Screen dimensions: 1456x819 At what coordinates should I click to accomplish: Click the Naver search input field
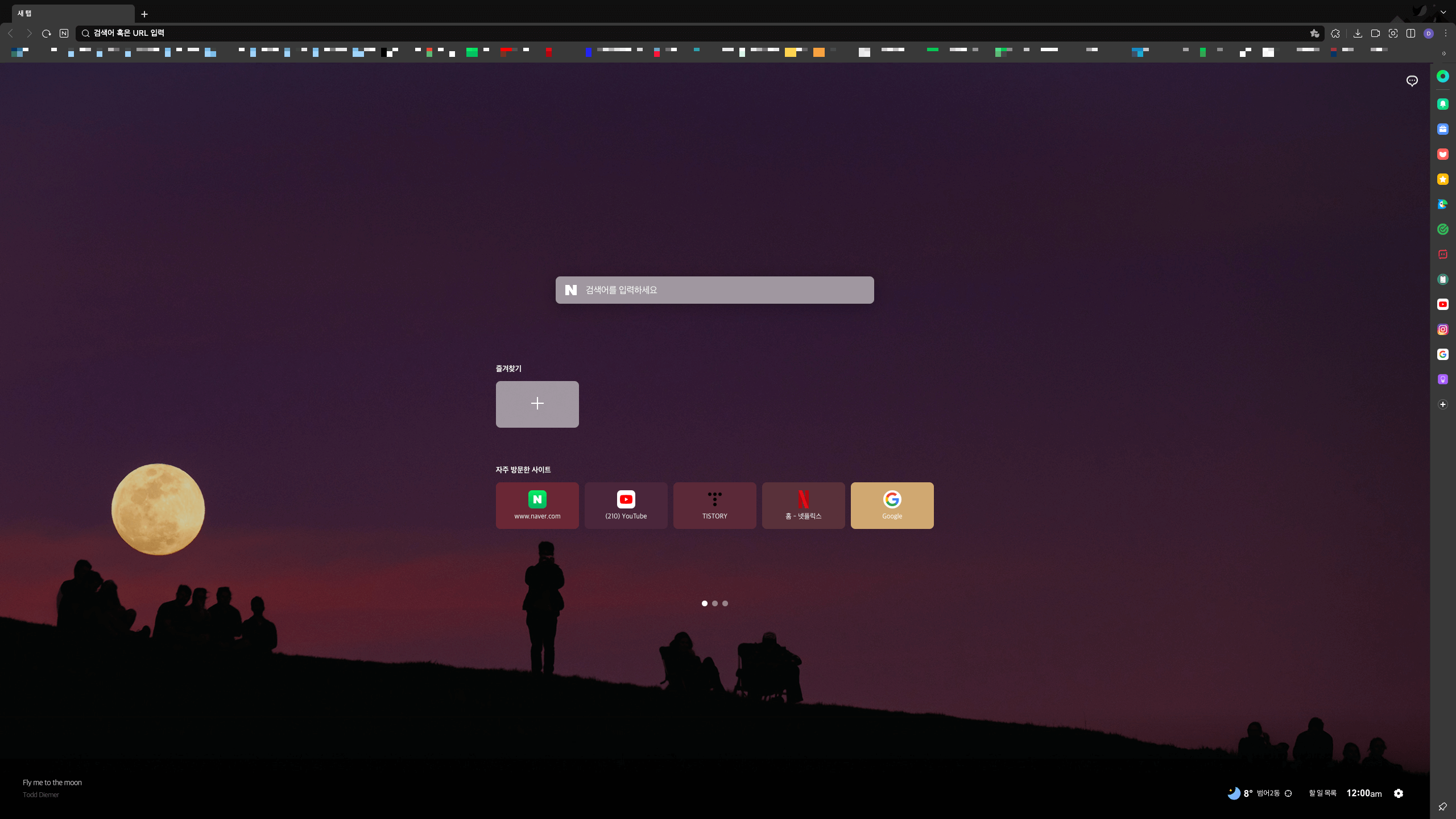point(722,290)
